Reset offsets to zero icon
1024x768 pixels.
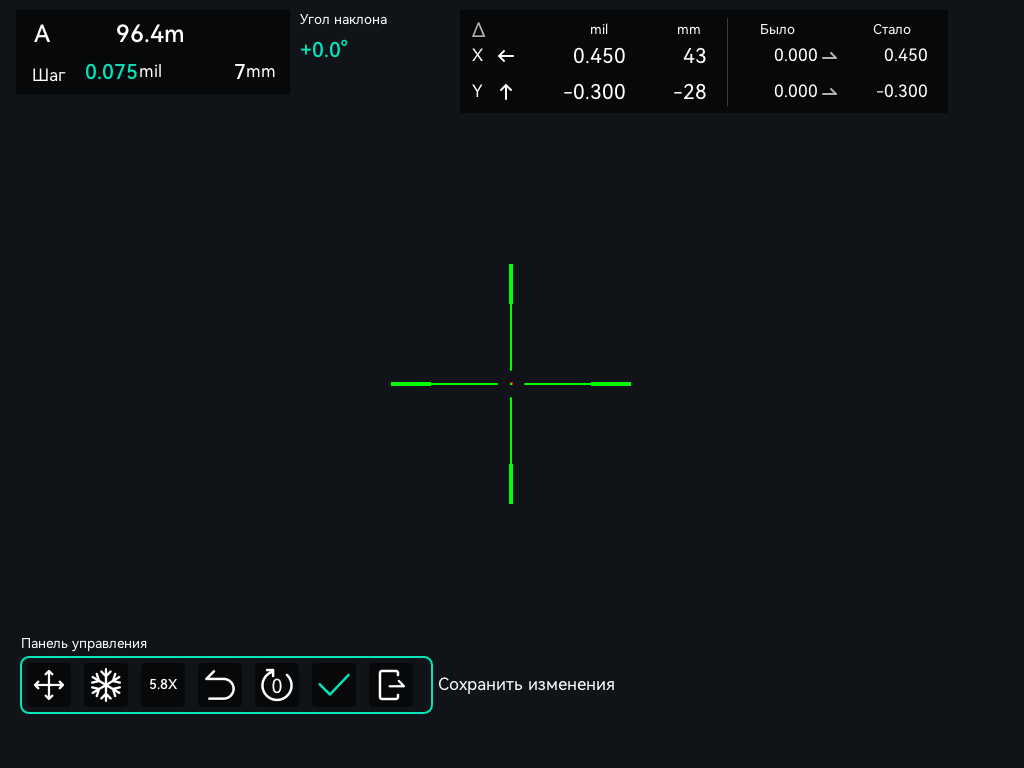(x=277, y=685)
